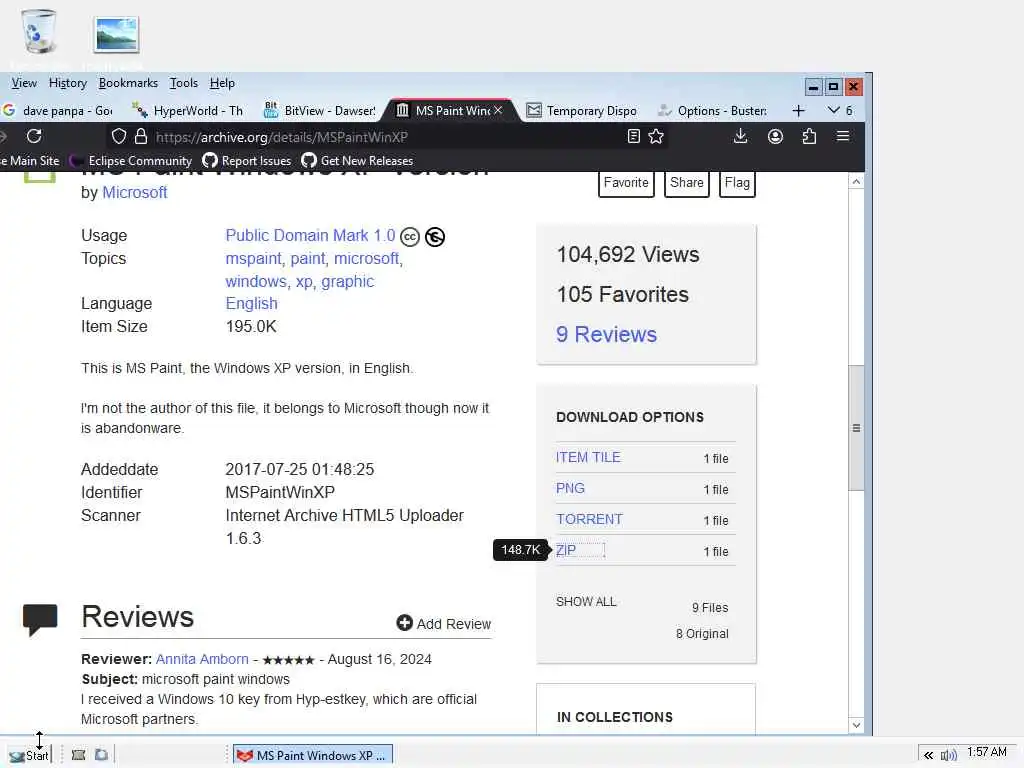This screenshot has height=768, width=1024.
Task: Open Public Domain Mark 1.0 link
Action: click(310, 235)
